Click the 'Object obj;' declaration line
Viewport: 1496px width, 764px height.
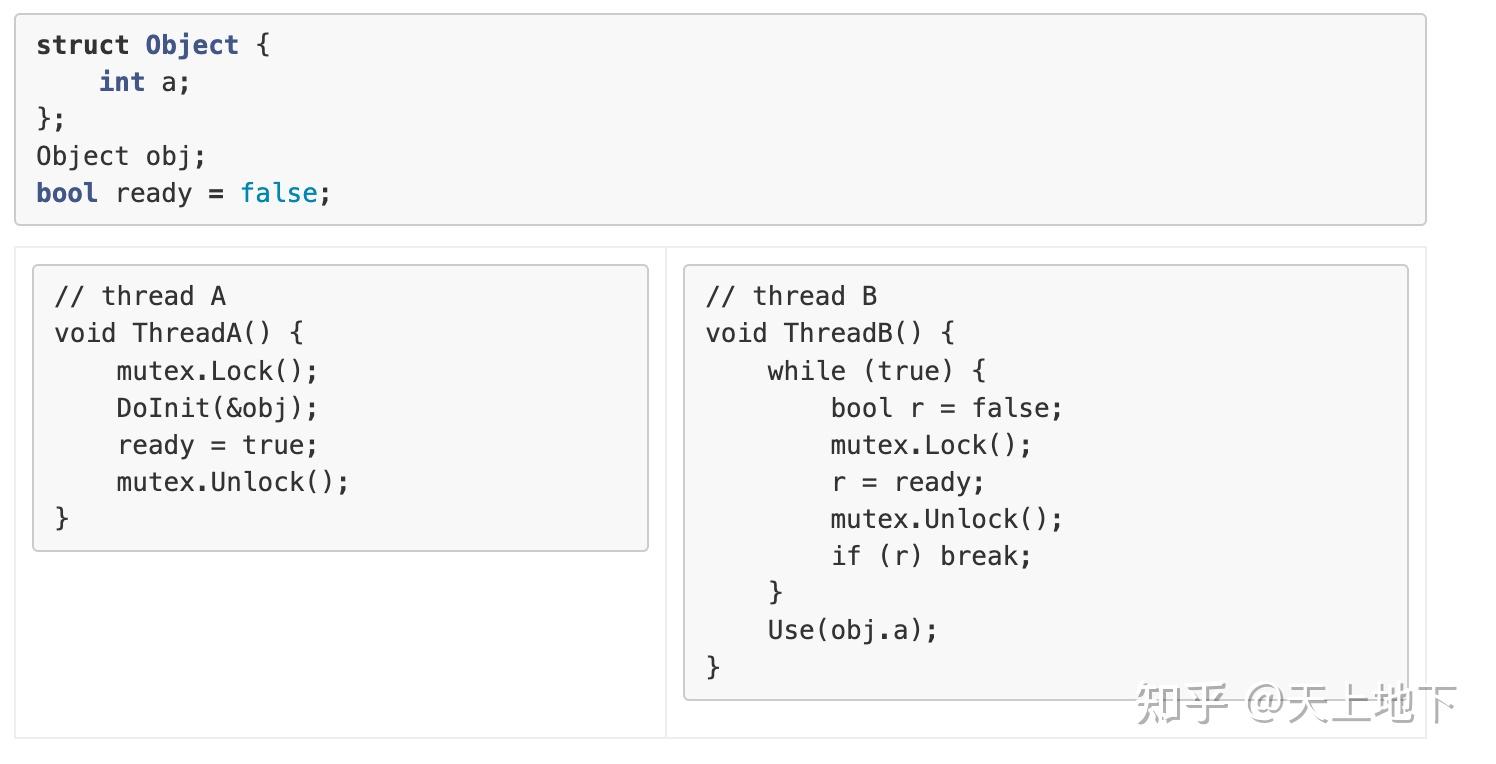click(120, 156)
